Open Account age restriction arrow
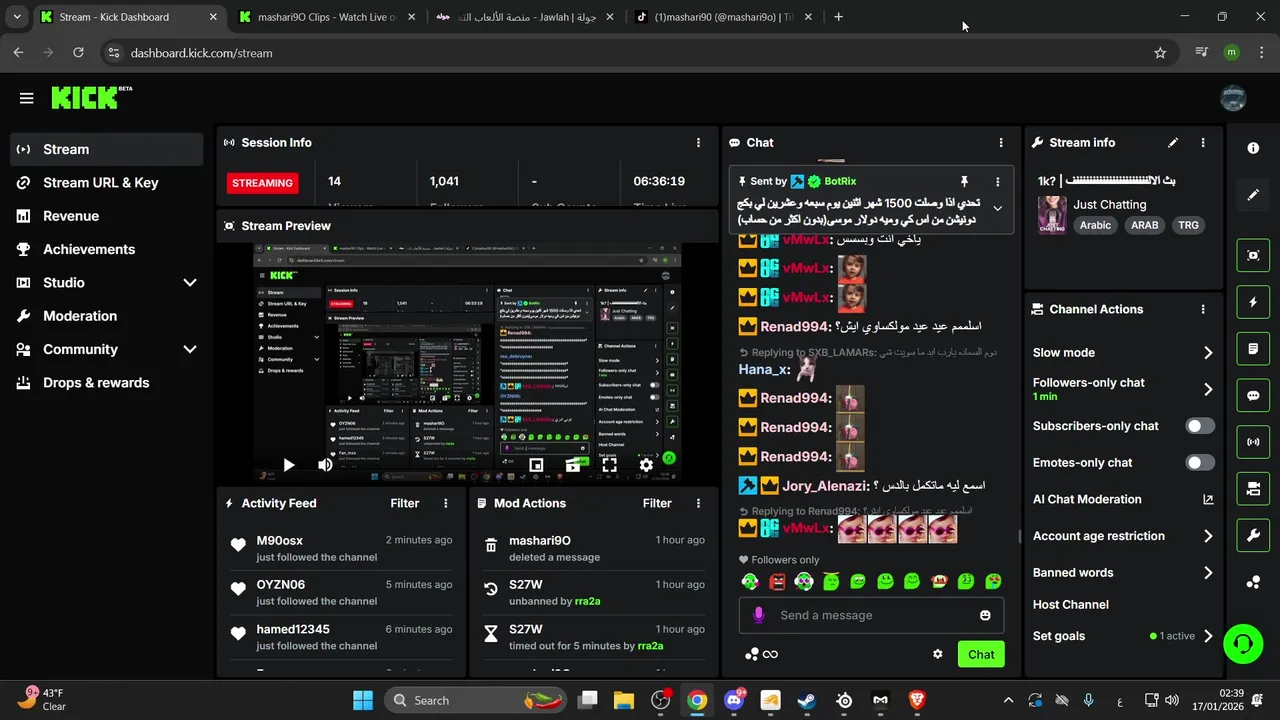 coord(1208,536)
